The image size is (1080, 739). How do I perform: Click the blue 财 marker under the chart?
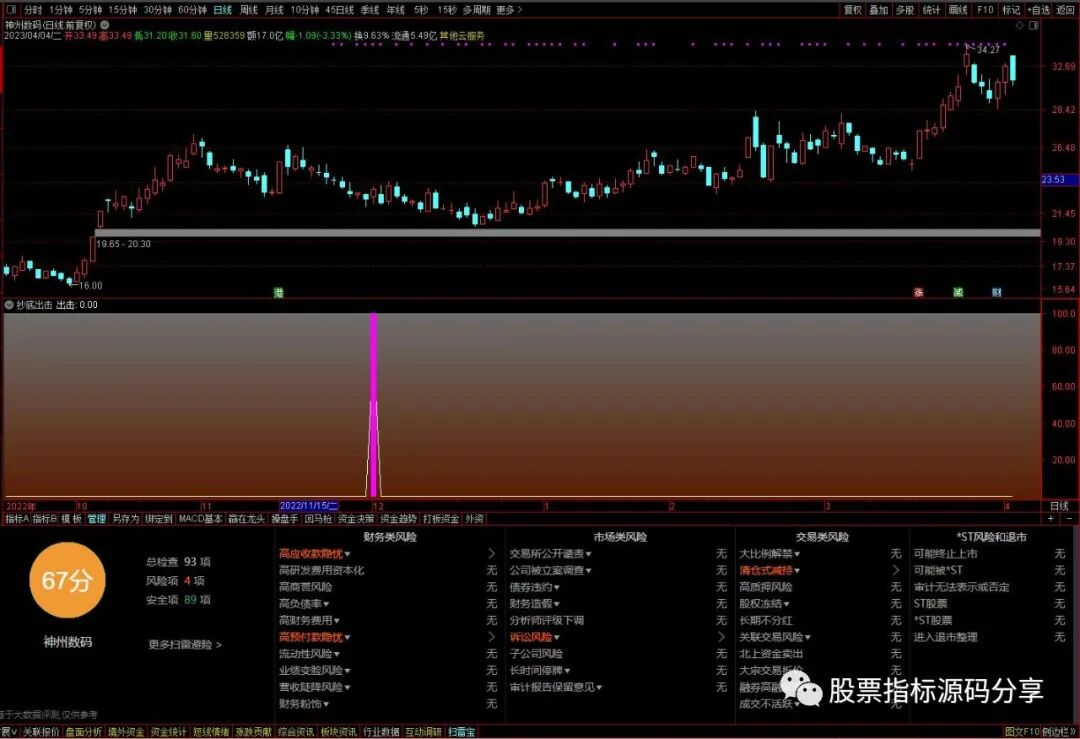point(997,293)
